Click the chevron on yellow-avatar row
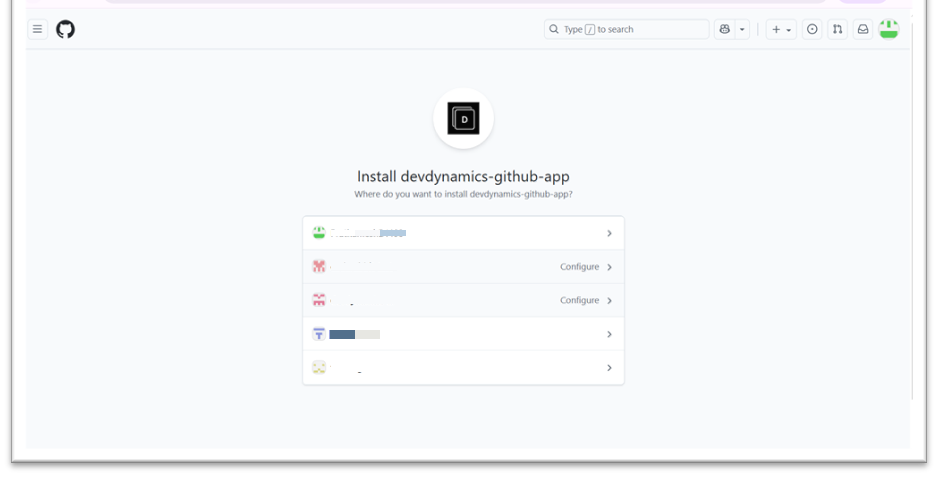938x477 pixels. pyautogui.click(x=609, y=367)
